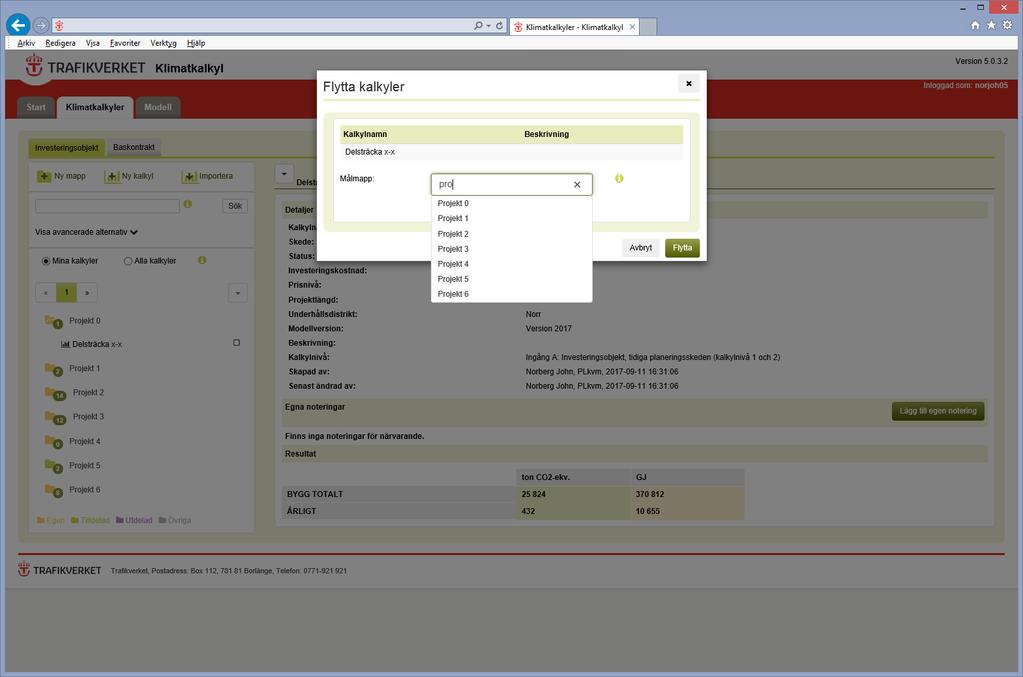Choose Projekt 0 from suggestion list
This screenshot has height=677, width=1023.
(512, 203)
